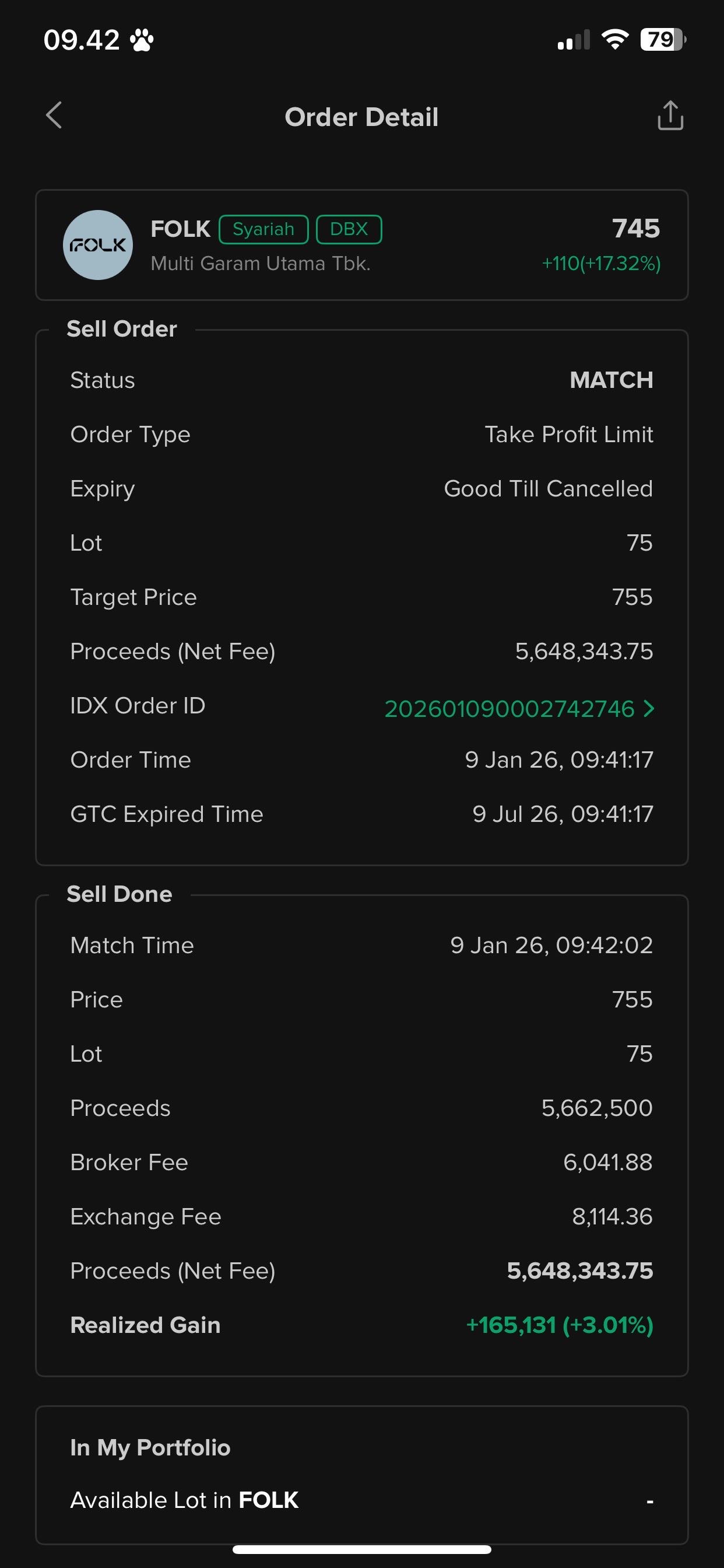Tap the home indicator bar
724x1568 pixels.
(361, 1550)
